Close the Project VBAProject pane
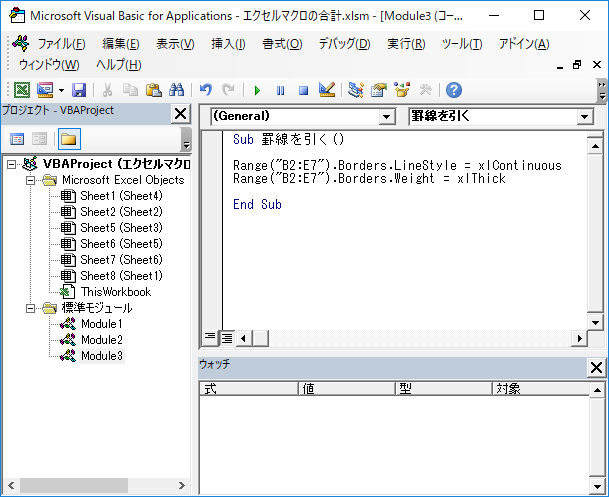Image resolution: width=609 pixels, height=497 pixels. tap(181, 114)
